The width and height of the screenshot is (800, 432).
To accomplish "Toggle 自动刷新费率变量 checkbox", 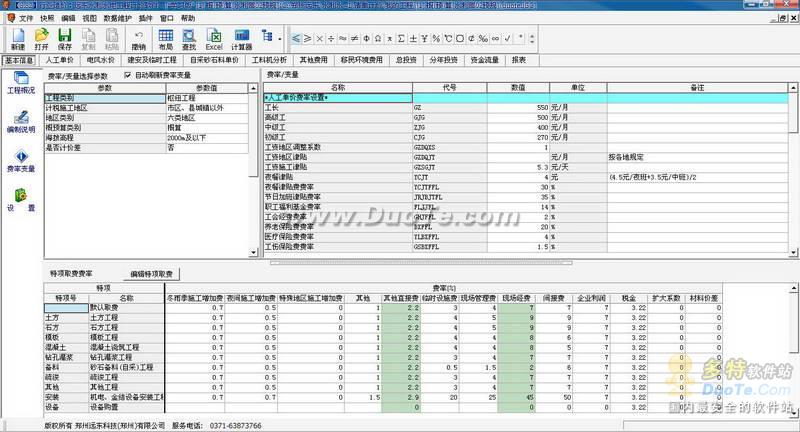I will pyautogui.click(x=128, y=75).
